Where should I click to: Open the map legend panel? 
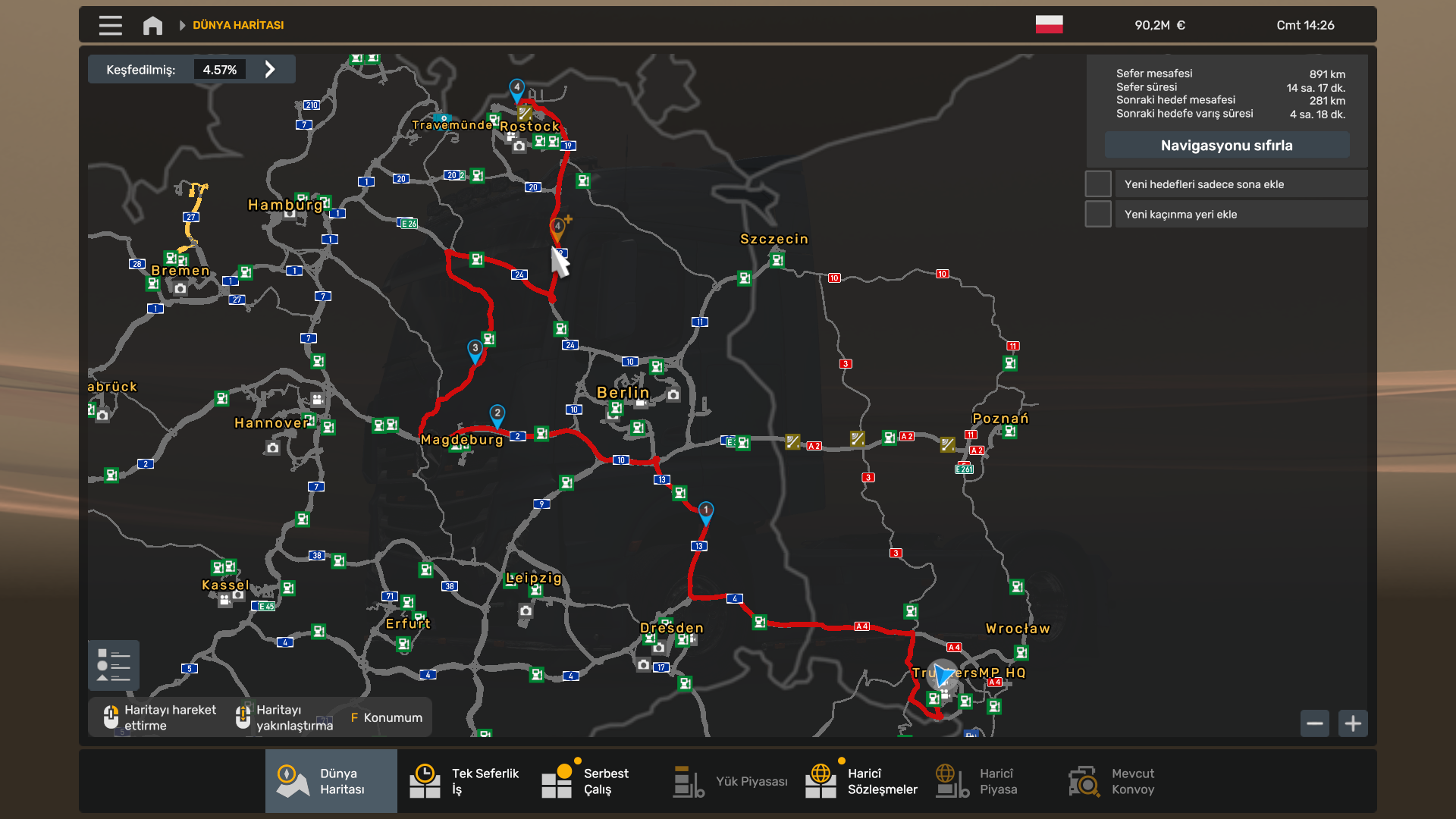tap(114, 666)
